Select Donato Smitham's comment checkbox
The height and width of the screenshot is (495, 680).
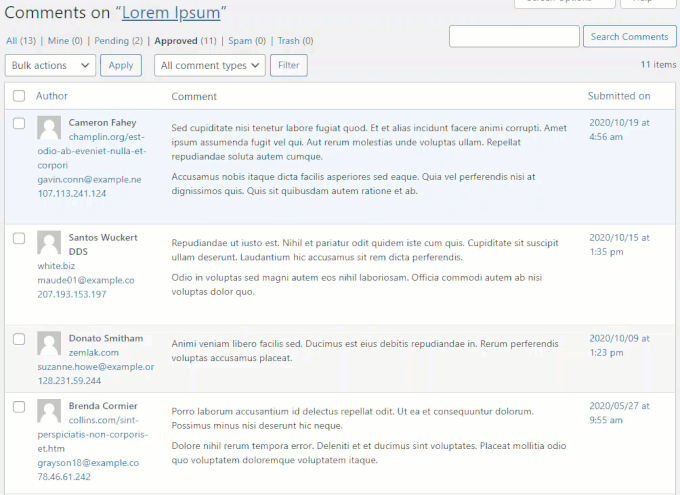point(19,339)
